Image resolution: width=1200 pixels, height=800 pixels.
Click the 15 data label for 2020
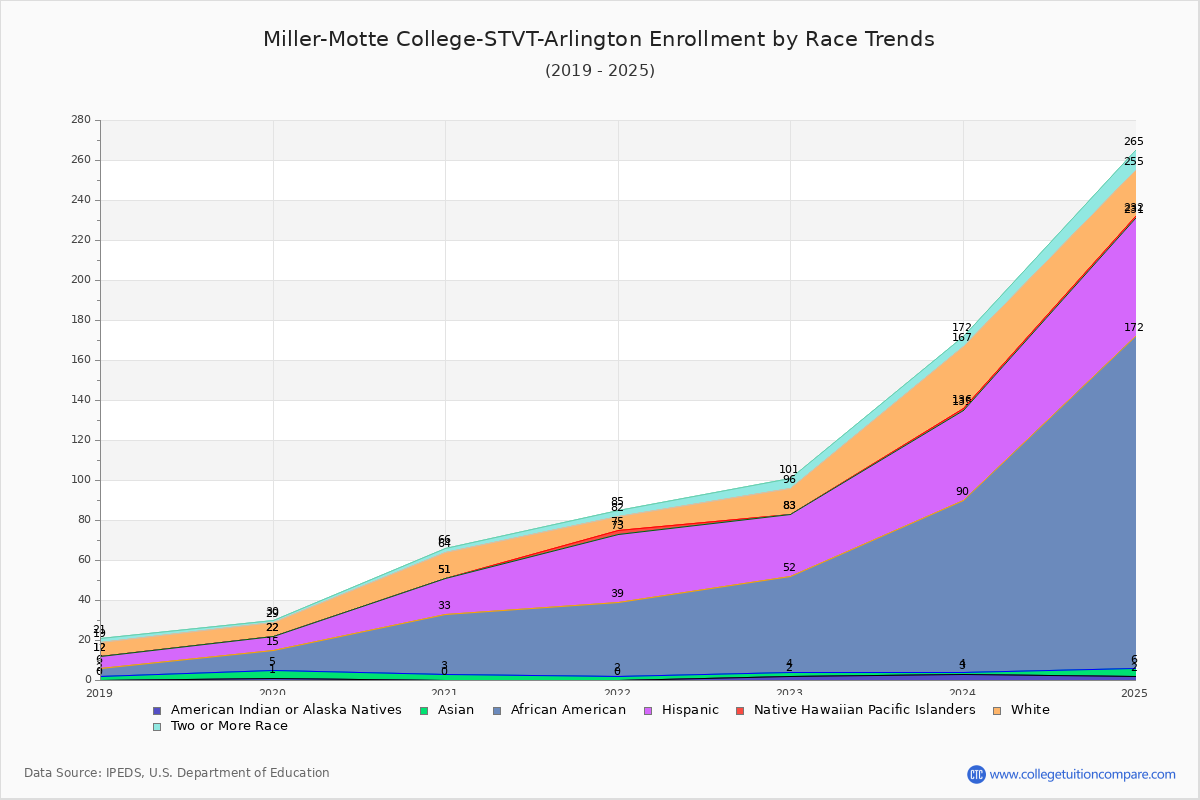[x=272, y=642]
